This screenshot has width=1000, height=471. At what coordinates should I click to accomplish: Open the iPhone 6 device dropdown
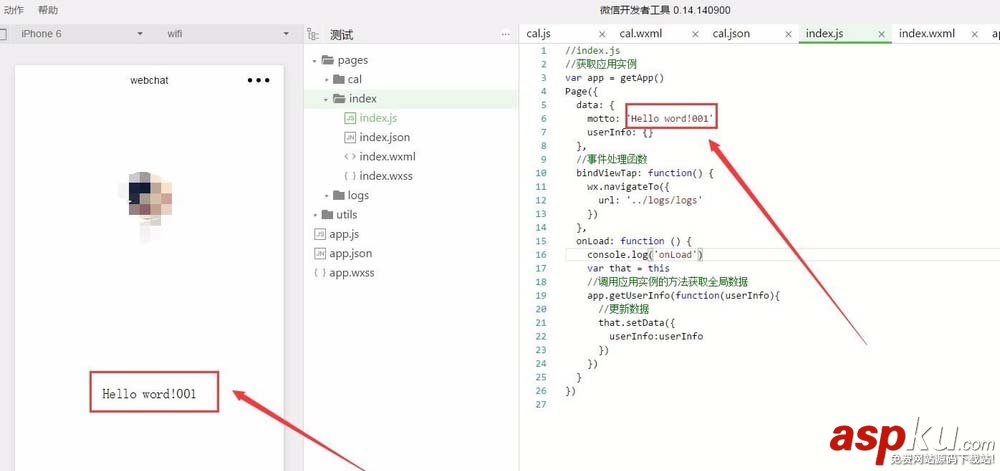click(80, 34)
